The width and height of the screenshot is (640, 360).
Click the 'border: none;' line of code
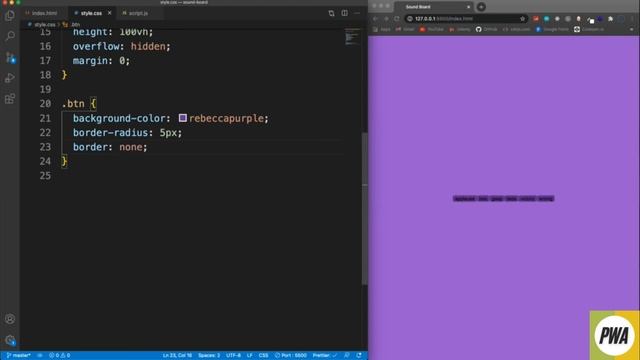click(x=110, y=147)
